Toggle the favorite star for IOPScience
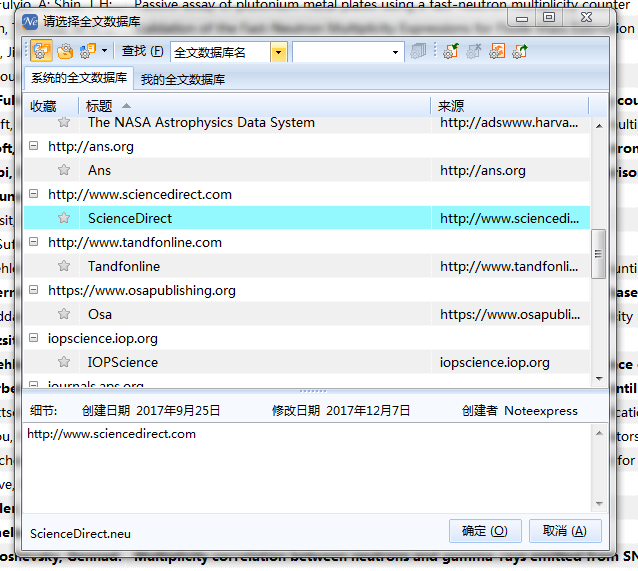This screenshot has width=638, height=571. pyautogui.click(x=64, y=362)
